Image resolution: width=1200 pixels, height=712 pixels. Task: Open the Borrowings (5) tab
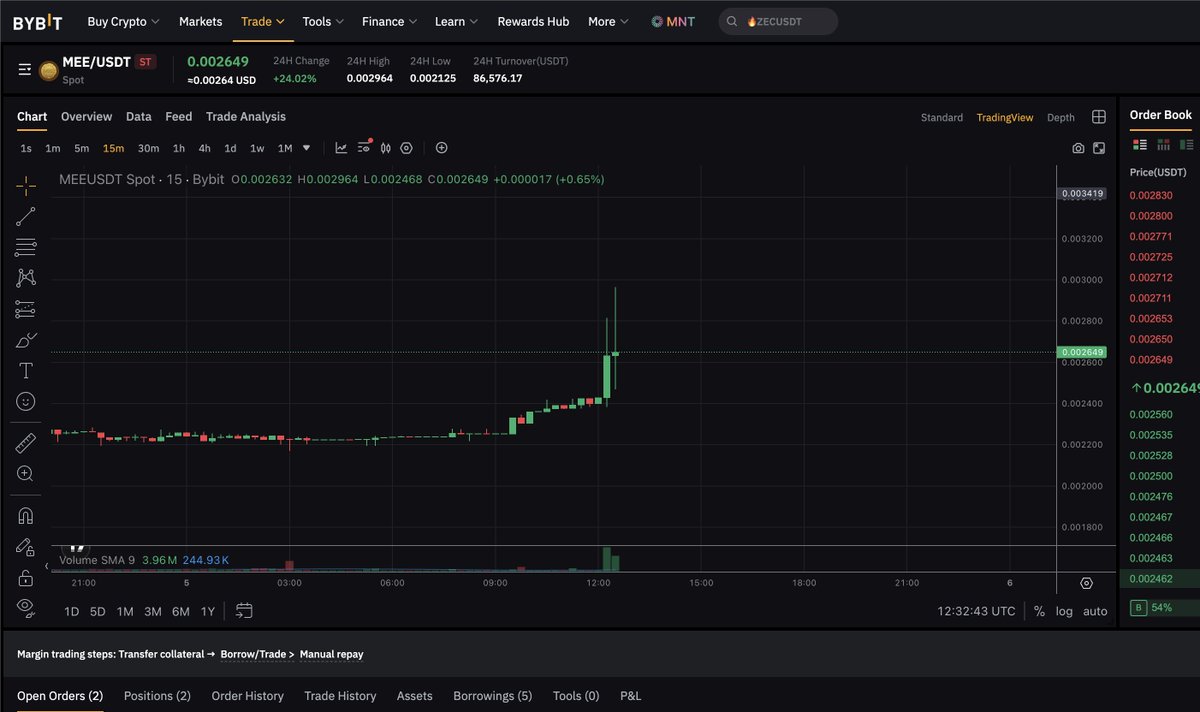click(x=493, y=696)
